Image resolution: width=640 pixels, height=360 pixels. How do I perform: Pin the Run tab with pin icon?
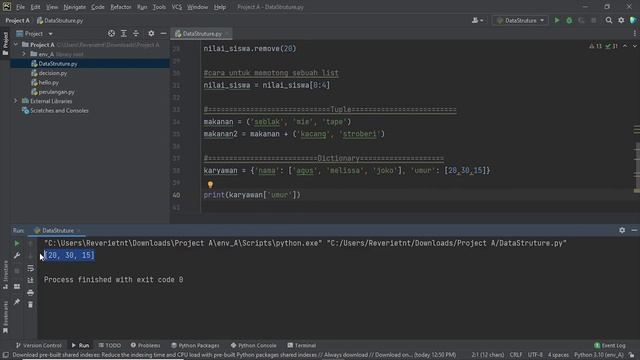coord(17,302)
